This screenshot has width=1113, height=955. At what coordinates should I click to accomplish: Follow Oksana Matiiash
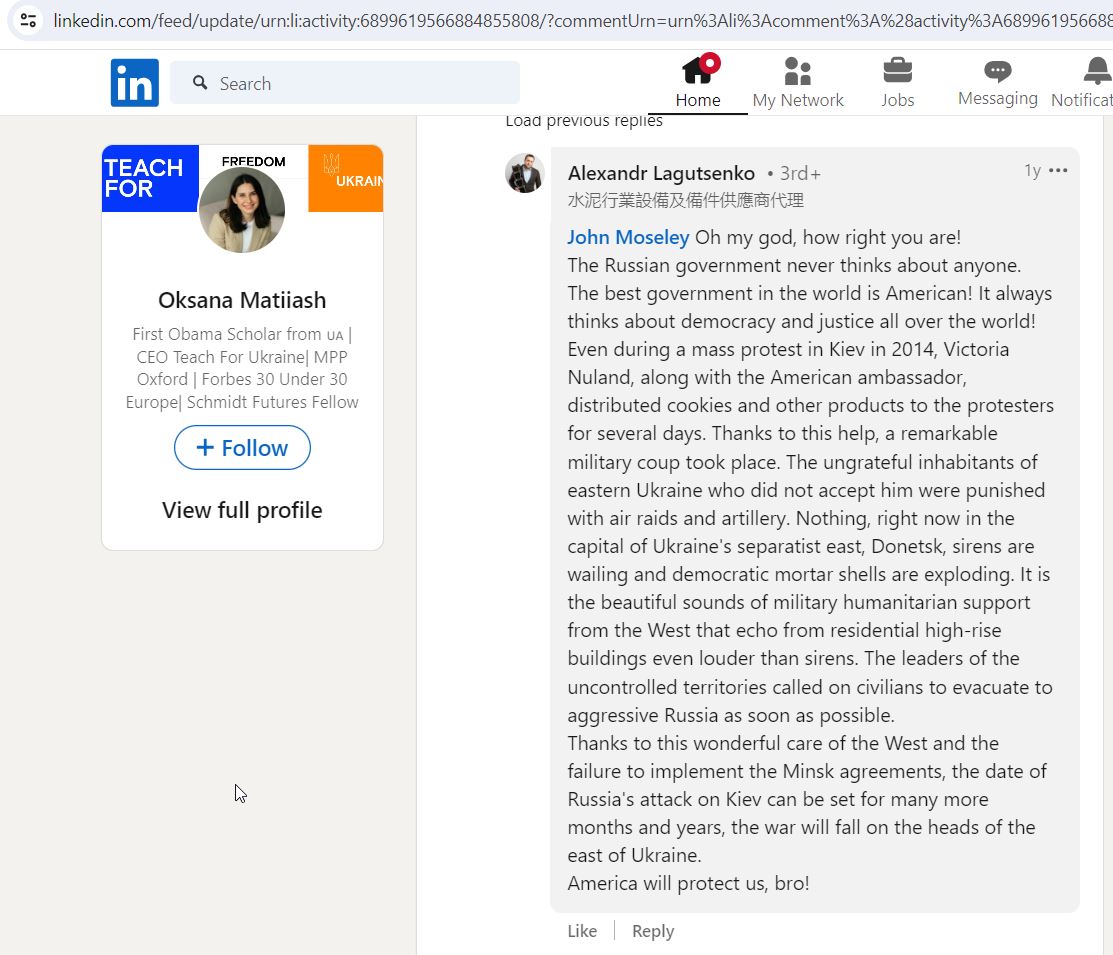(x=242, y=447)
